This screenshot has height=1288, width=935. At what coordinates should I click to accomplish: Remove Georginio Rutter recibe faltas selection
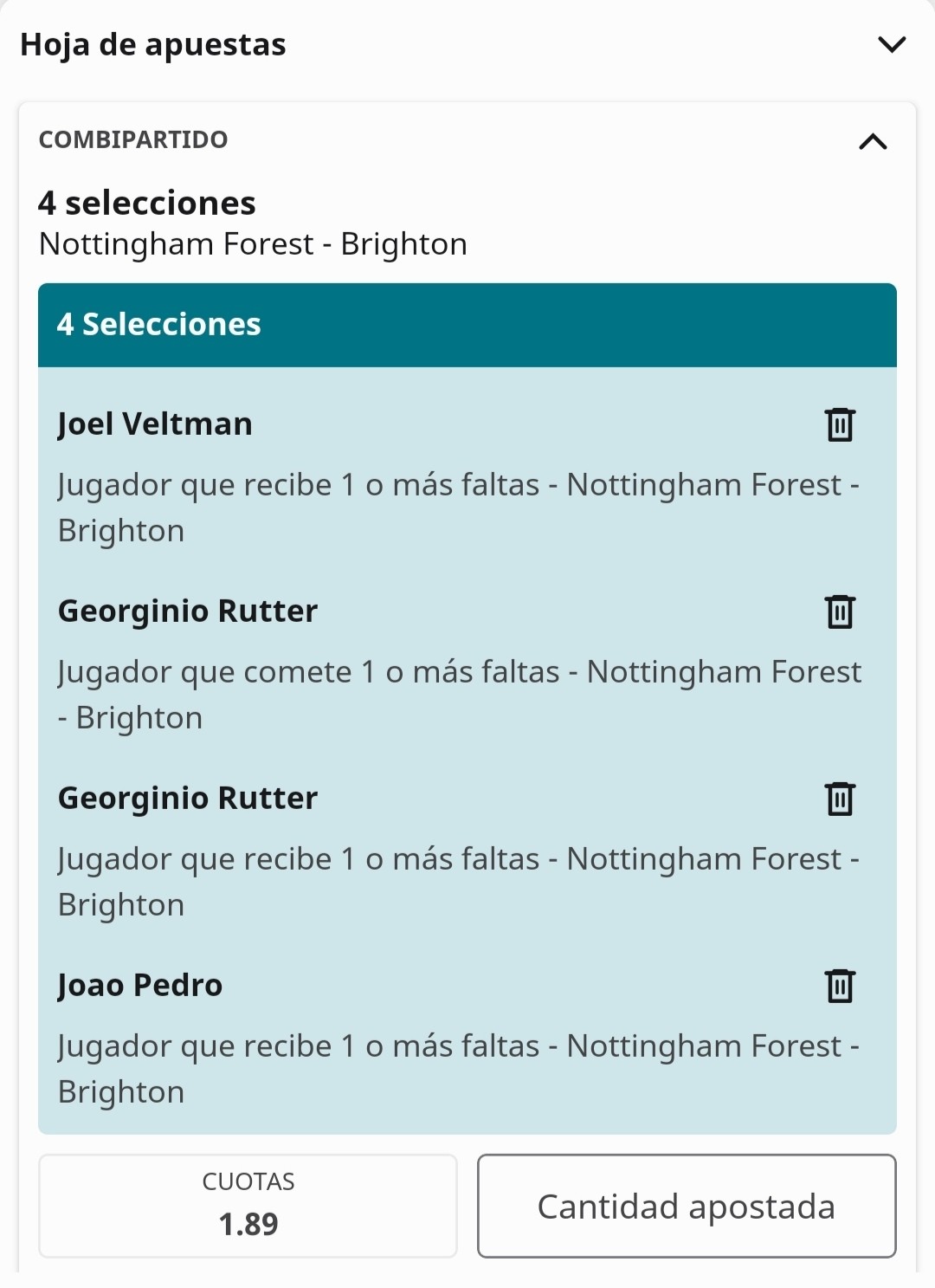(x=840, y=799)
